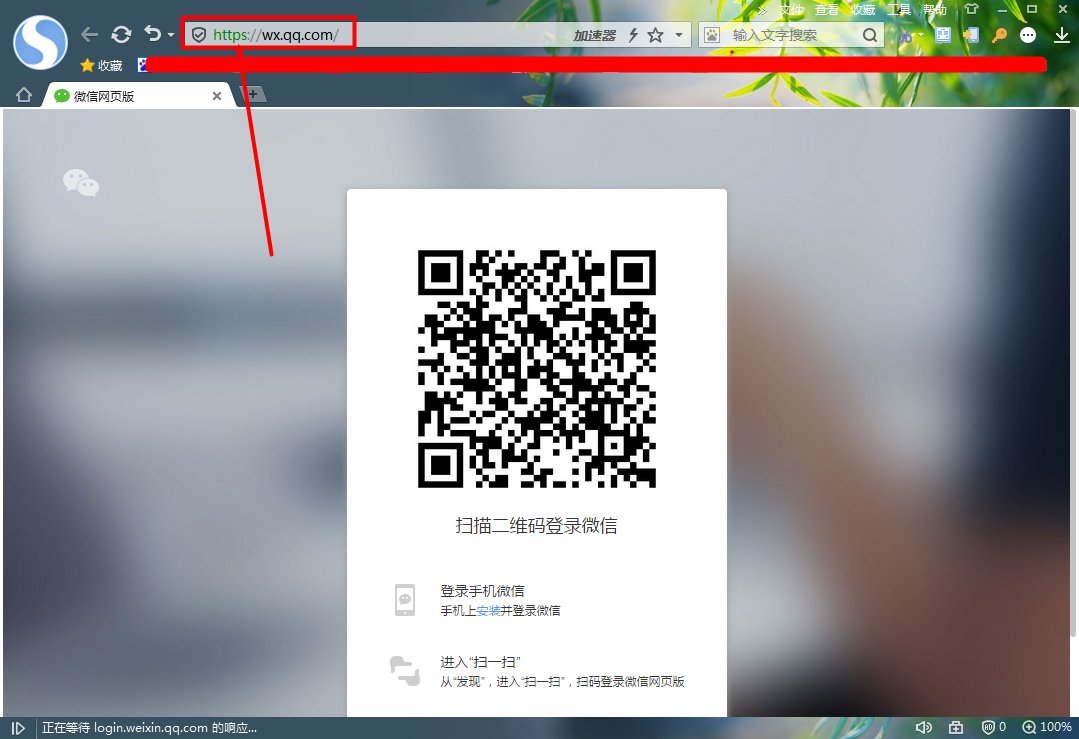The width and height of the screenshot is (1079, 739).
Task: Click the phone icon beside 登录手机微信
Action: click(405, 599)
